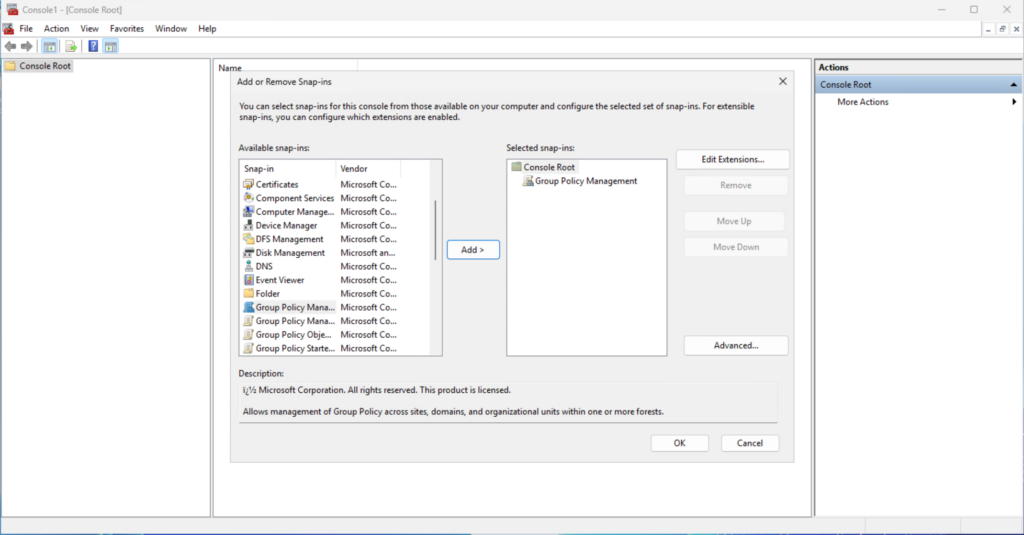Image resolution: width=1024 pixels, height=535 pixels.
Task: Click the DNS snap-in icon
Action: (x=248, y=267)
